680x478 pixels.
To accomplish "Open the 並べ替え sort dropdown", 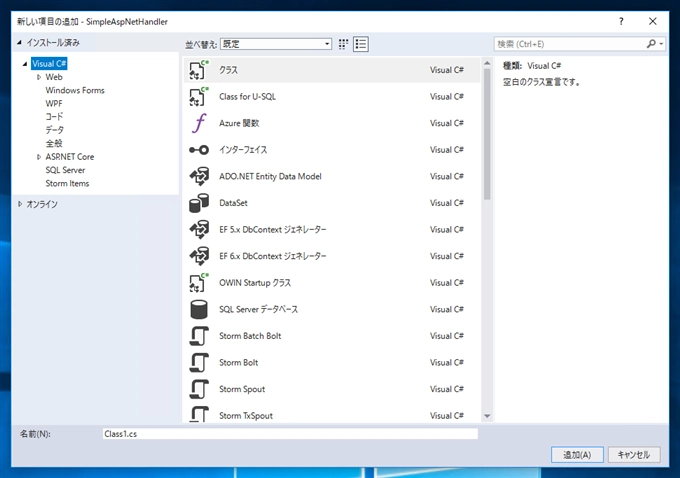I will (276, 44).
